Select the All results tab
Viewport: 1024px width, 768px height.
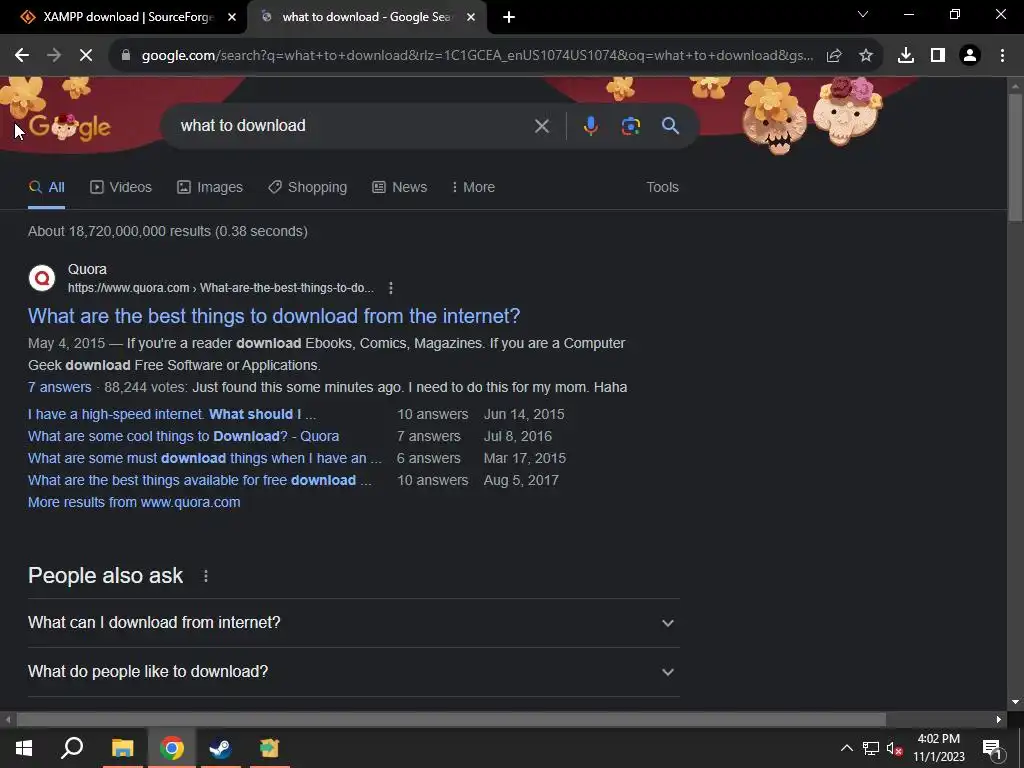(x=46, y=187)
